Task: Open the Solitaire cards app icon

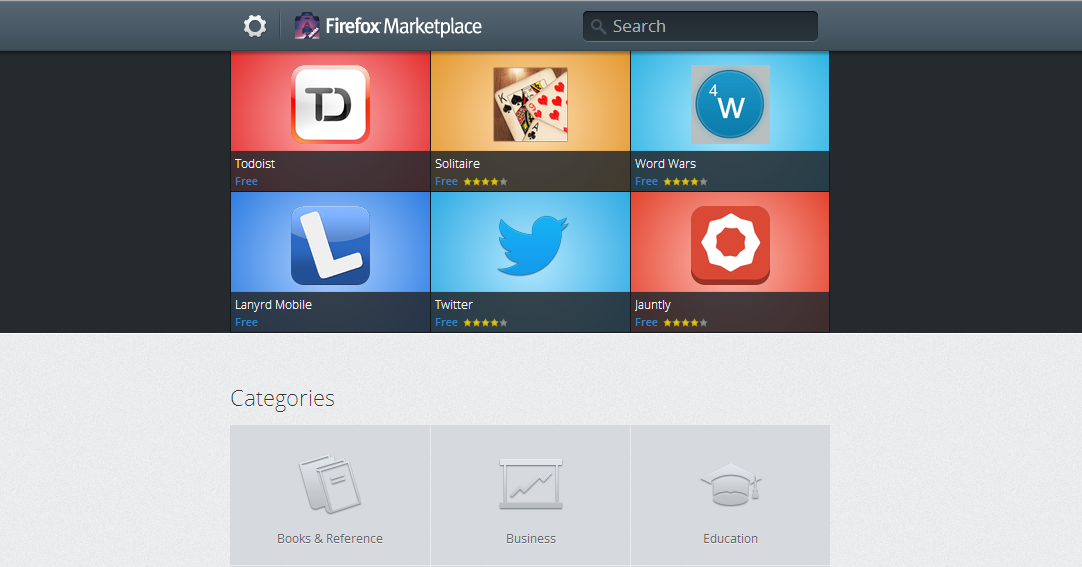Action: coord(530,104)
